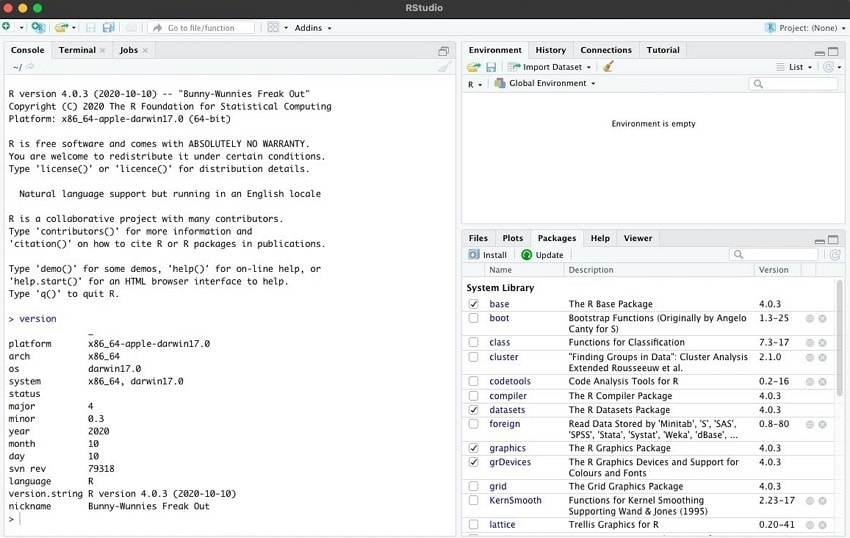Check the boot package checkbox
The width and height of the screenshot is (850, 538).
pyautogui.click(x=473, y=318)
